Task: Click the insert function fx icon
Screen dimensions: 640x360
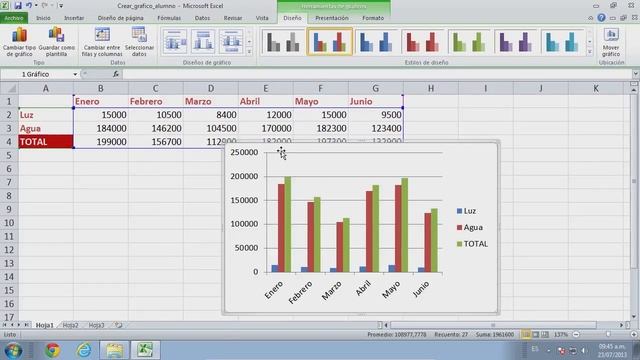Action: tap(116, 74)
